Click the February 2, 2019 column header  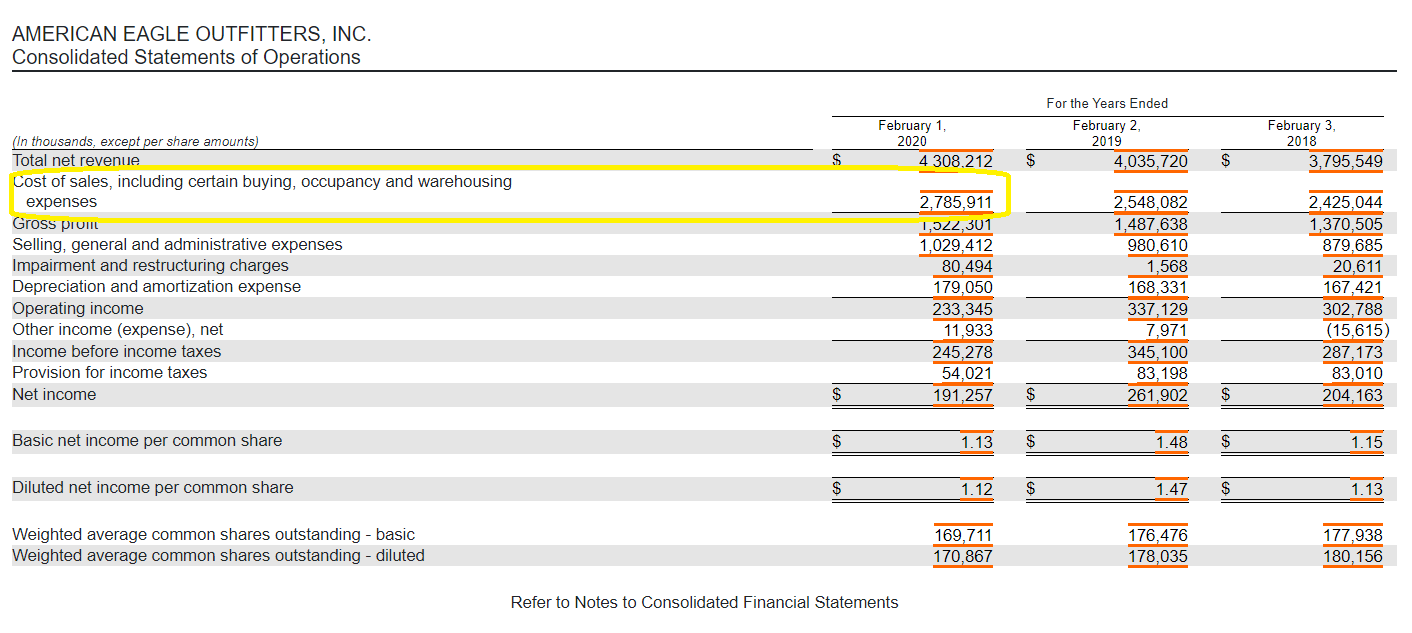pyautogui.click(x=1106, y=133)
